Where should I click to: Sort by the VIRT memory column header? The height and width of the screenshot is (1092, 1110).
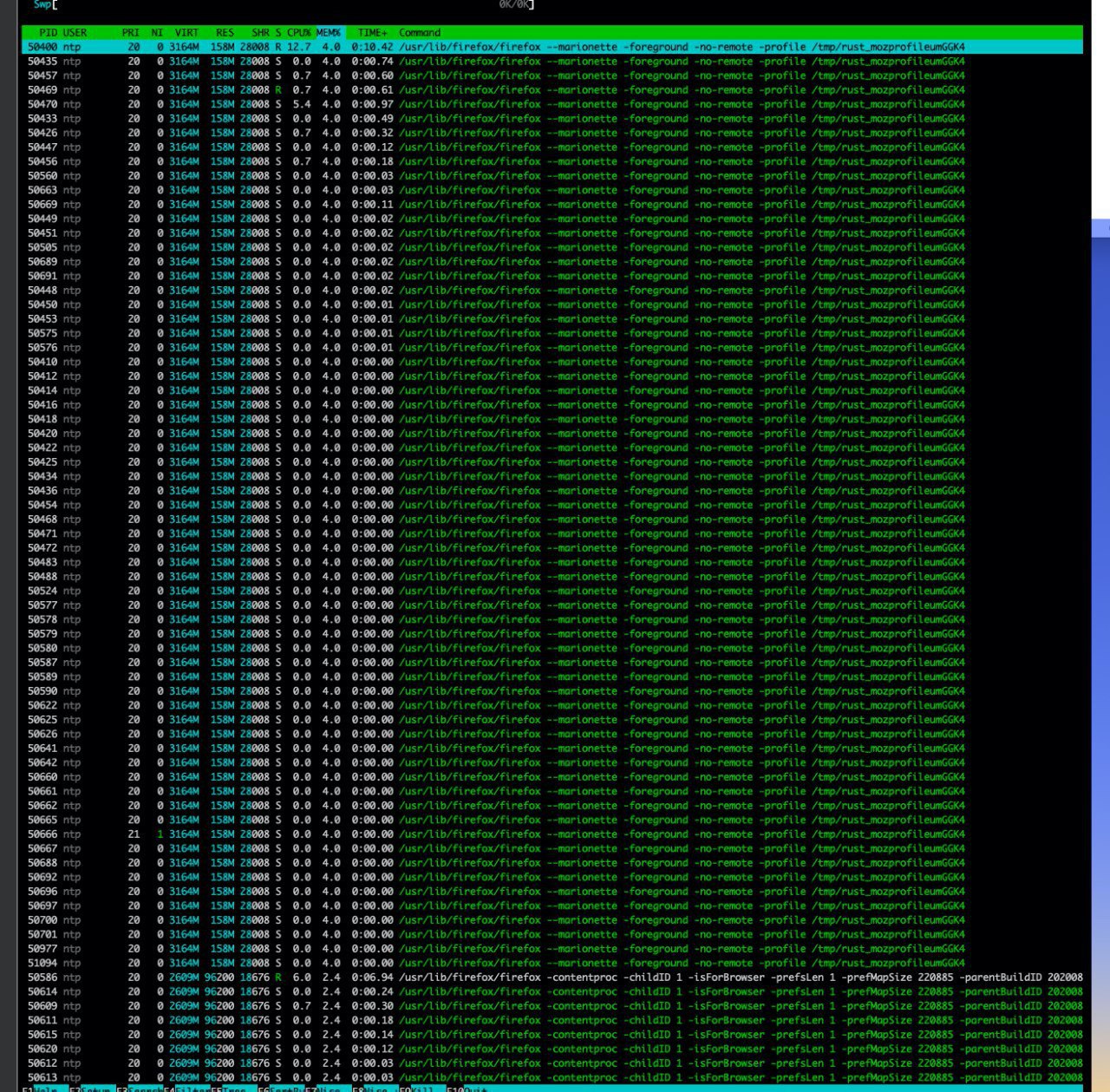[x=186, y=32]
